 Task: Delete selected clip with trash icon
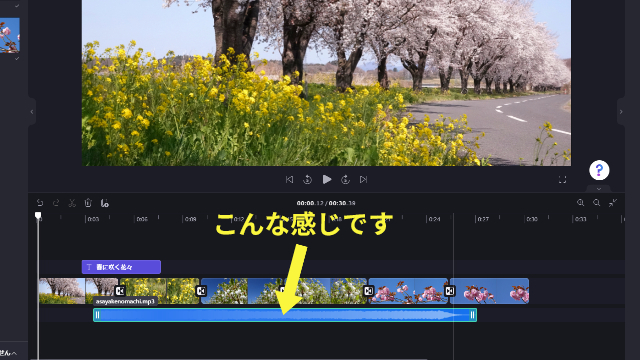(x=88, y=203)
